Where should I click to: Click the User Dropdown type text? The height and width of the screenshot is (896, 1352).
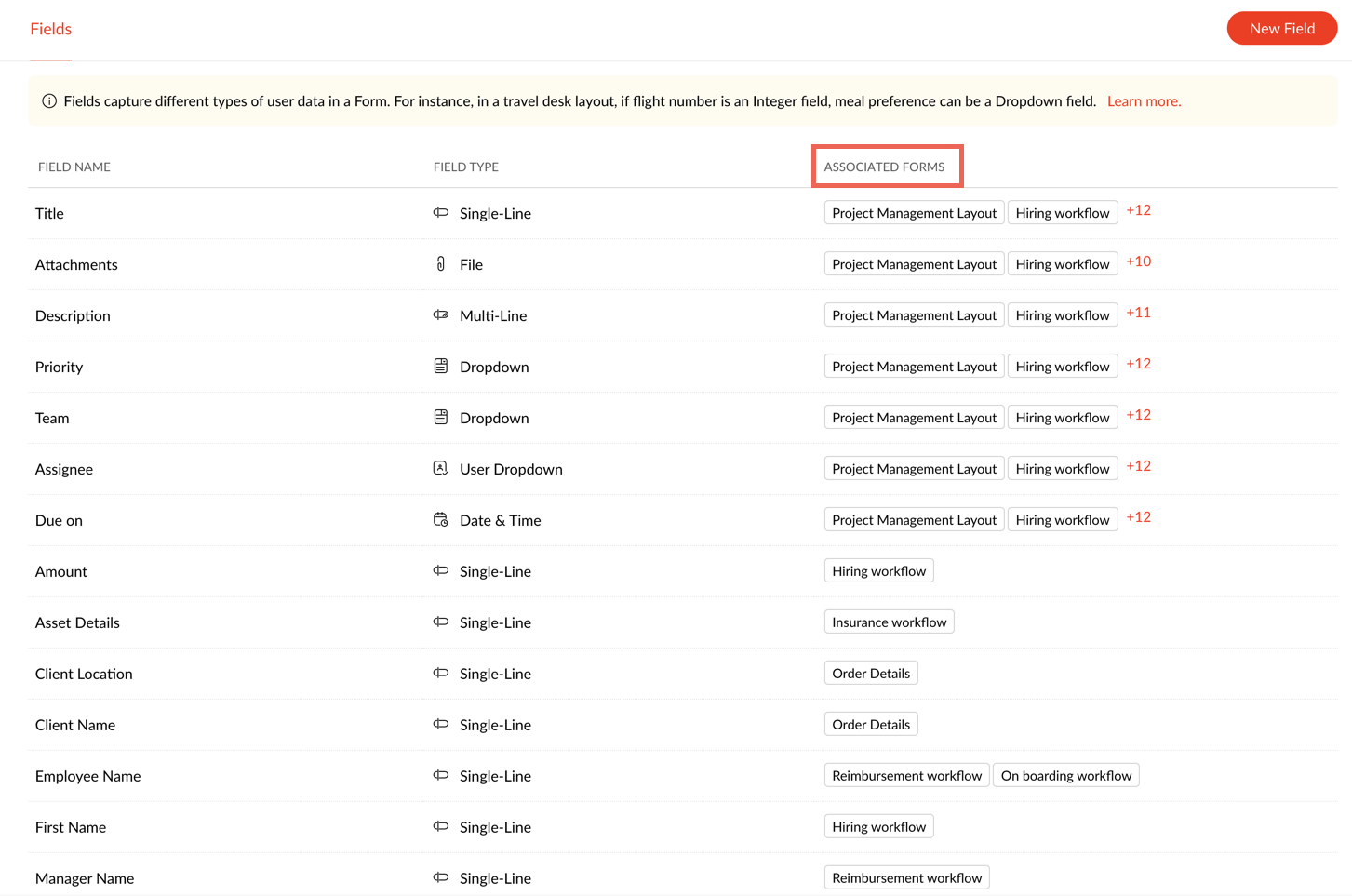[511, 470]
